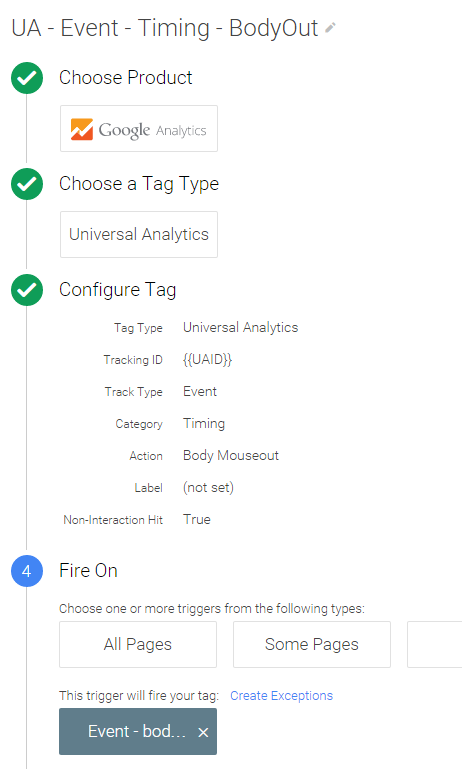
Task: Click the Fire On section heading
Action: [88, 571]
